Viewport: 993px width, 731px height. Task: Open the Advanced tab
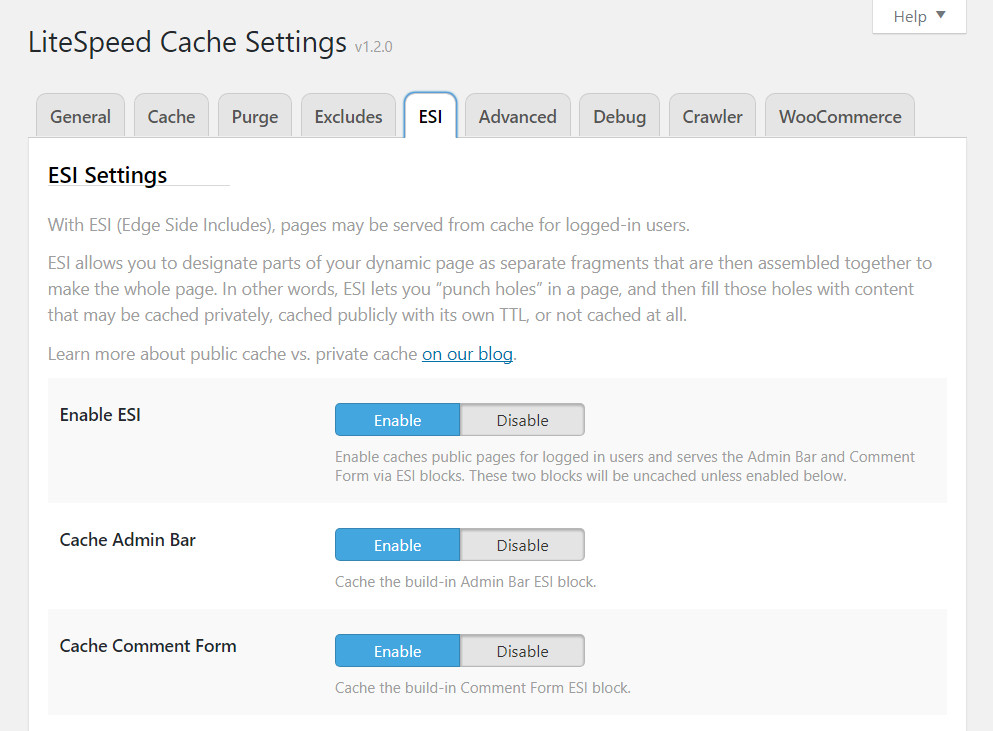pyautogui.click(x=517, y=116)
